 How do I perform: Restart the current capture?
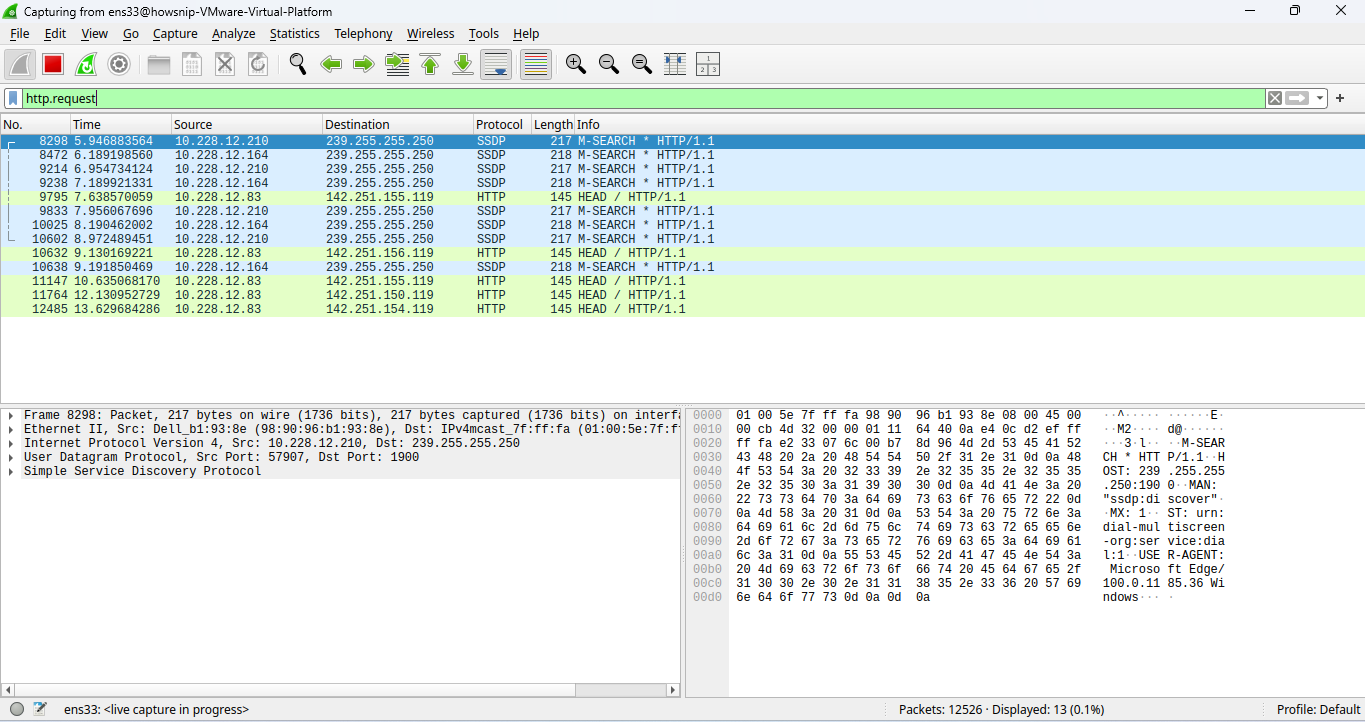[86, 64]
